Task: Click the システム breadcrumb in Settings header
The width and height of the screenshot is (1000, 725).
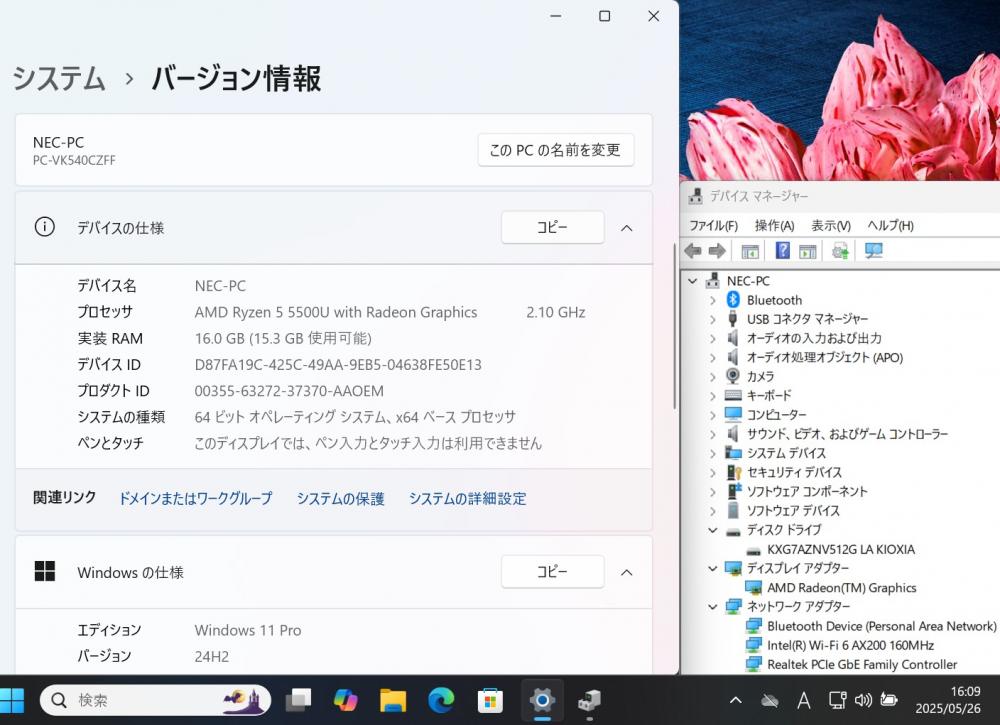Action: pyautogui.click(x=59, y=78)
